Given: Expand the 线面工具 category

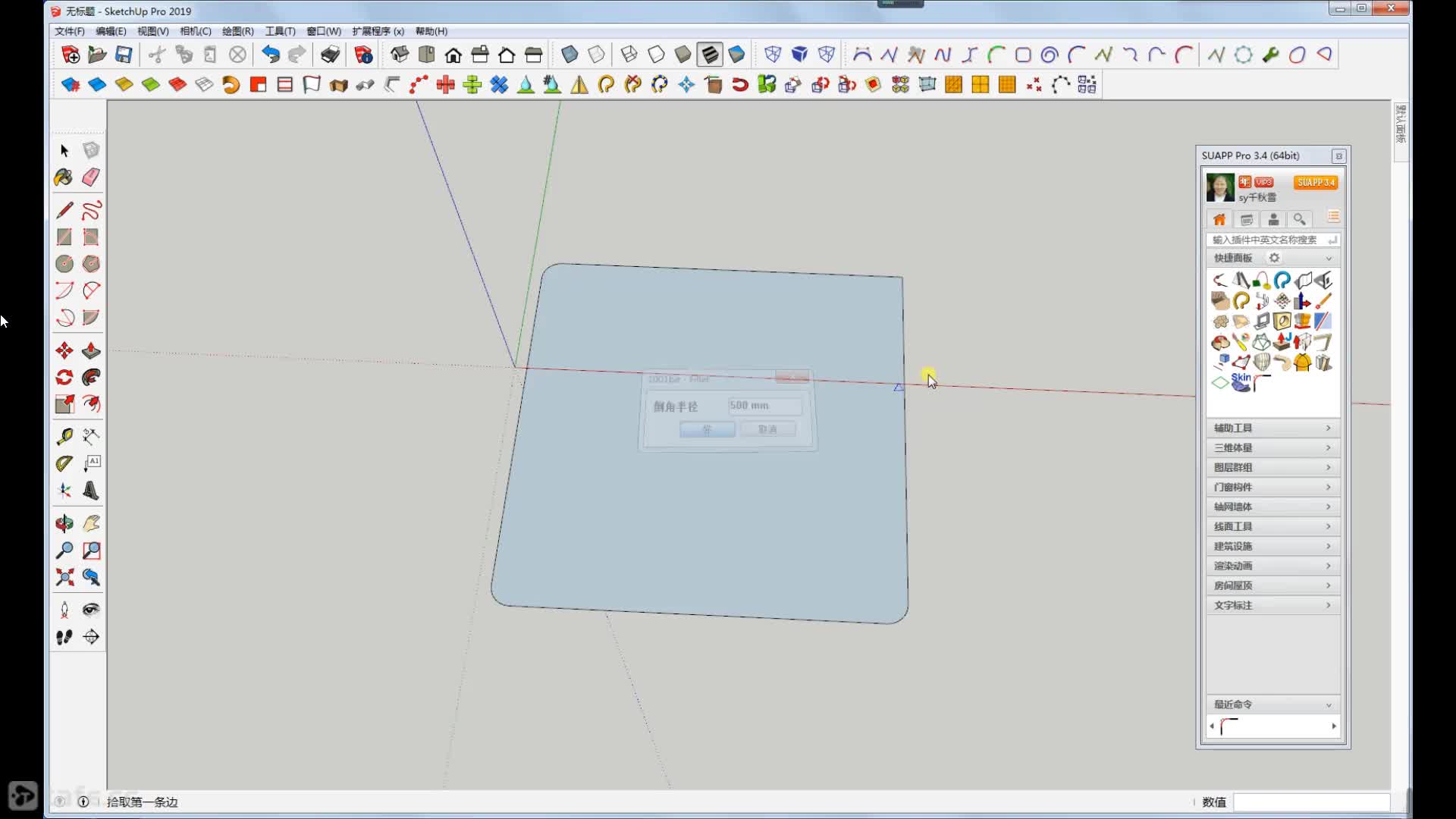Looking at the screenshot, I should 1272,526.
